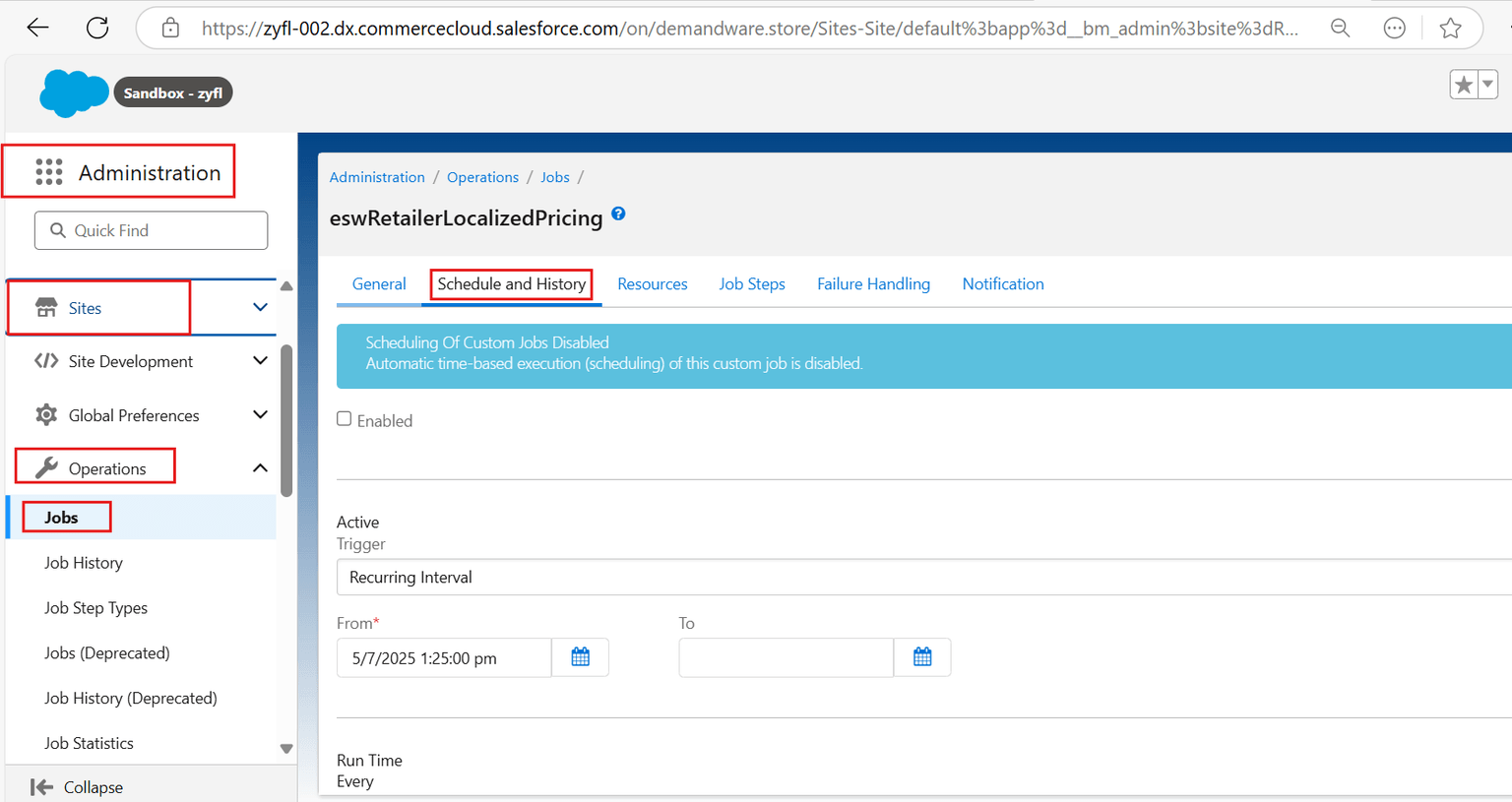Viewport: 1512px width, 802px height.
Task: Open the Resources tab
Action: coord(653,284)
